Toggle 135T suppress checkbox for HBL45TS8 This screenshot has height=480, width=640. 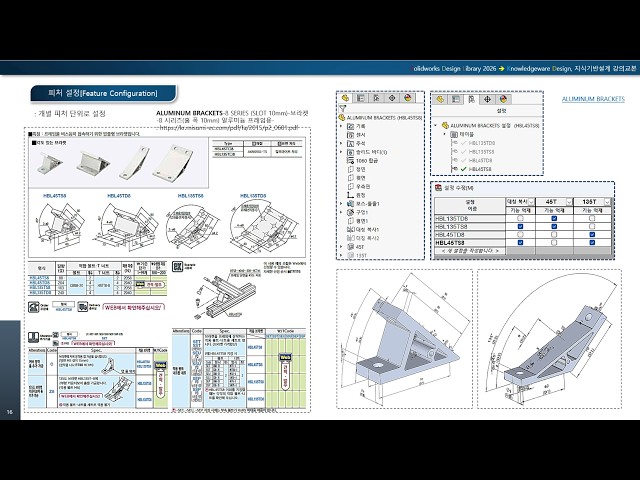(x=592, y=242)
